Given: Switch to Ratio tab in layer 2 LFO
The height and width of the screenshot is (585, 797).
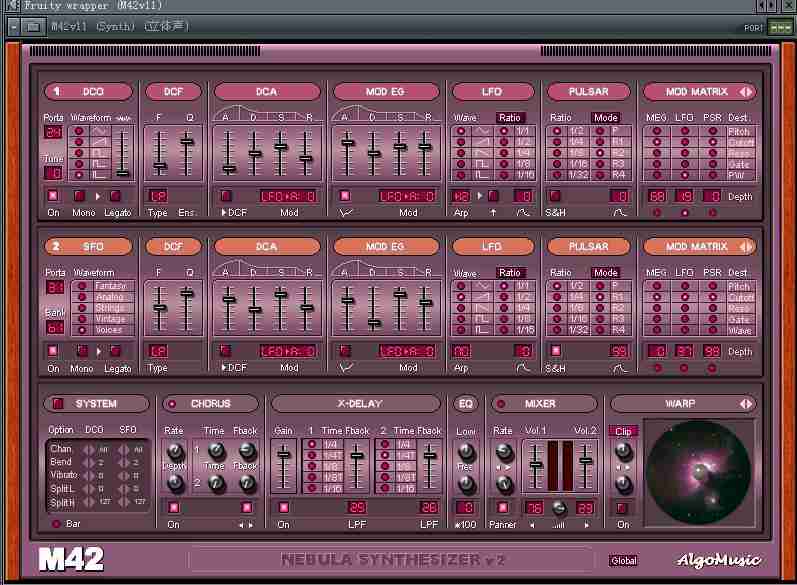Looking at the screenshot, I should pyautogui.click(x=510, y=273).
